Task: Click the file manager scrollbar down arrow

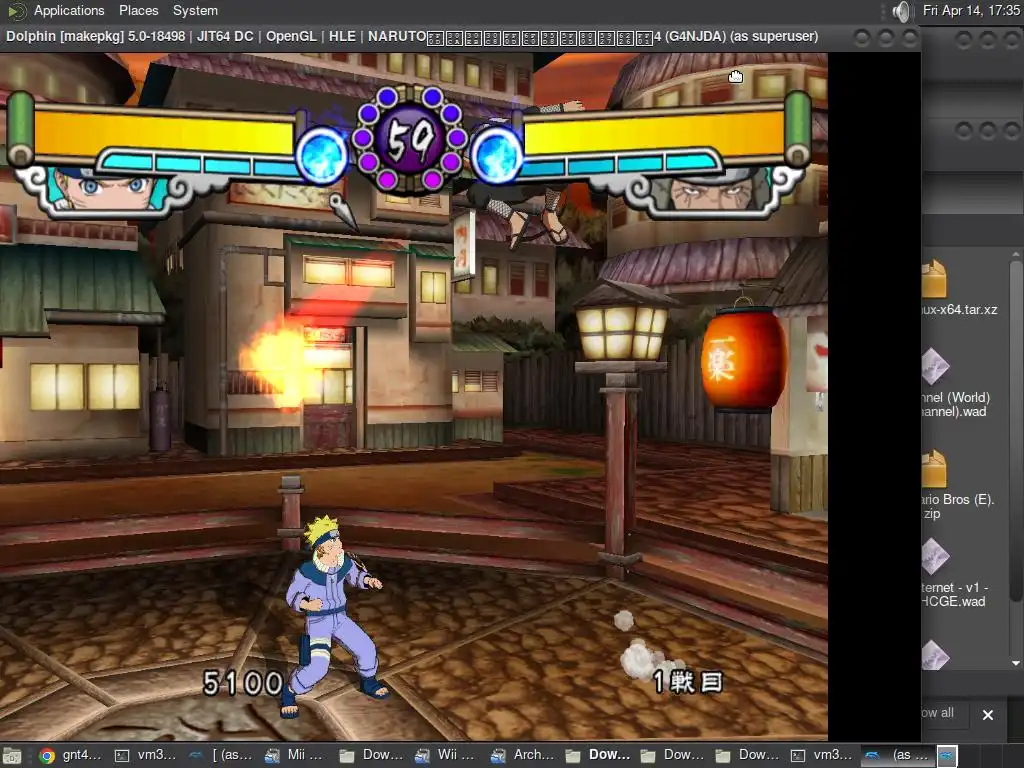Action: point(1016,663)
